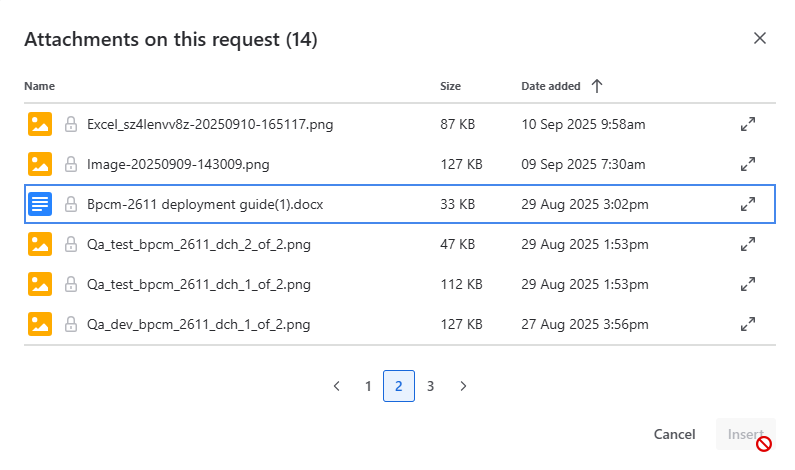This screenshot has width=795, height=470.
Task: Click the Insert button
Action: (745, 434)
